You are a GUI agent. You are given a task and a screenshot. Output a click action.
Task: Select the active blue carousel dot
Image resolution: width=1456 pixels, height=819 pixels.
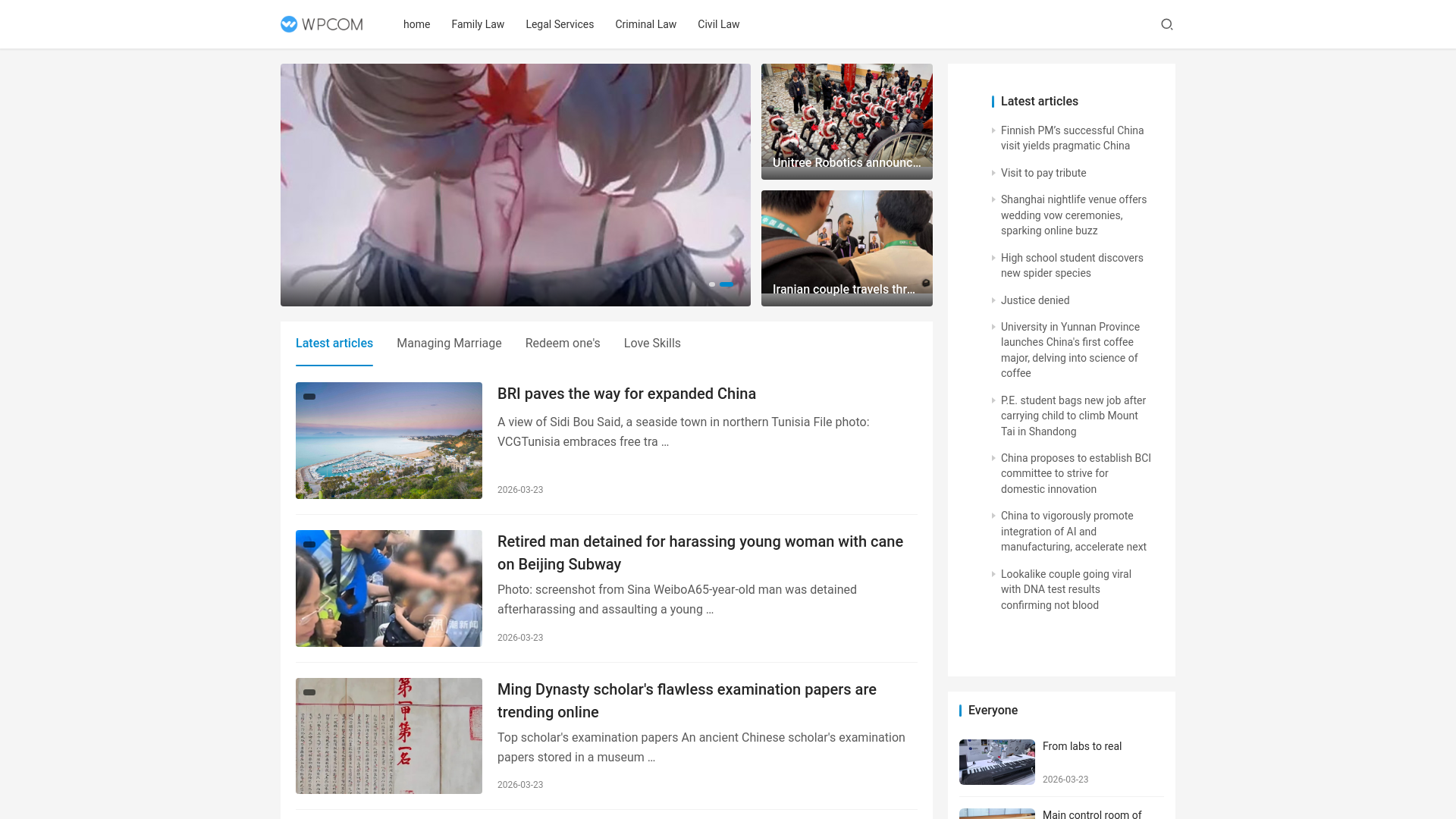pyautogui.click(x=726, y=284)
